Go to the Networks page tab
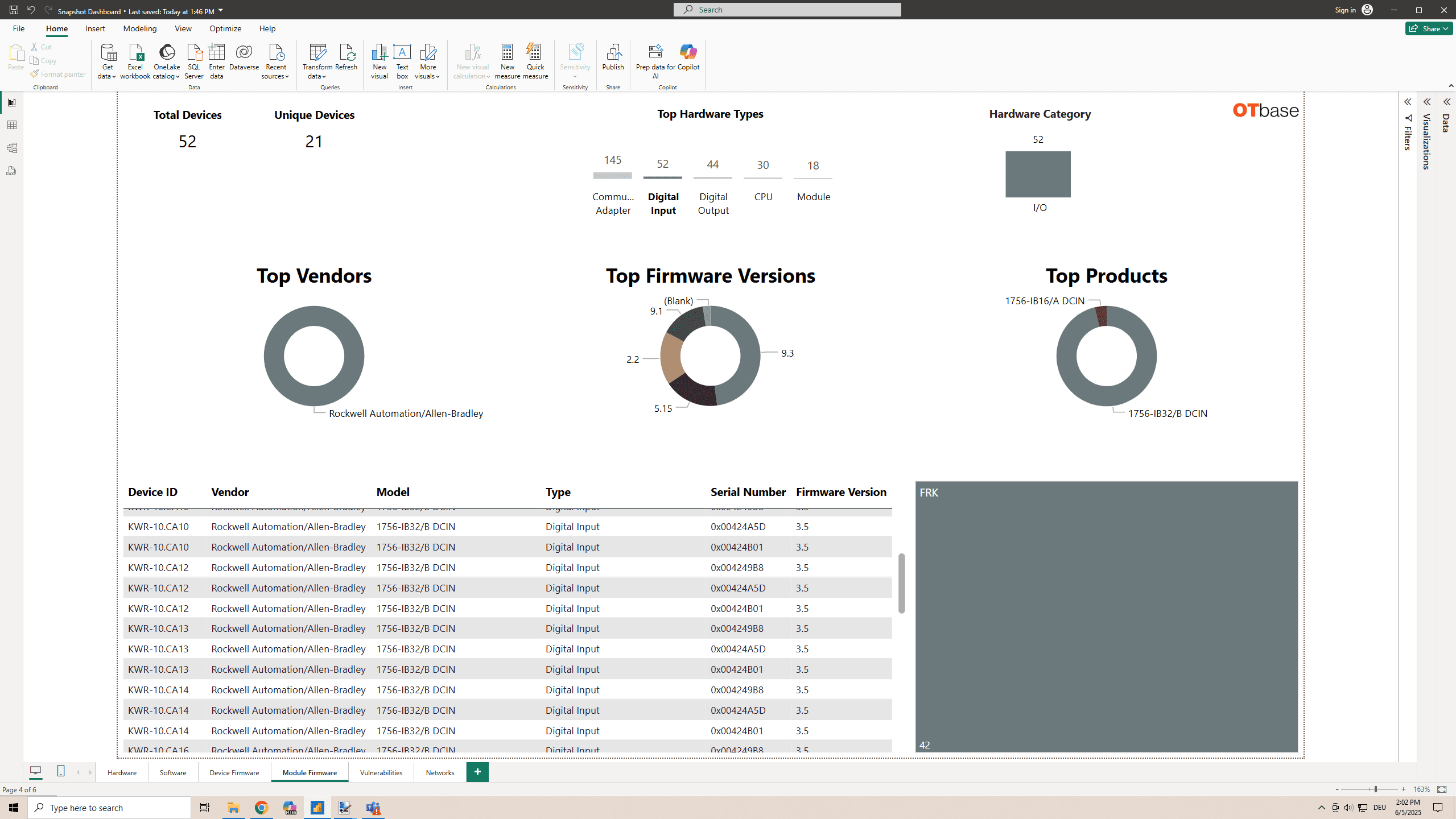 [x=440, y=772]
